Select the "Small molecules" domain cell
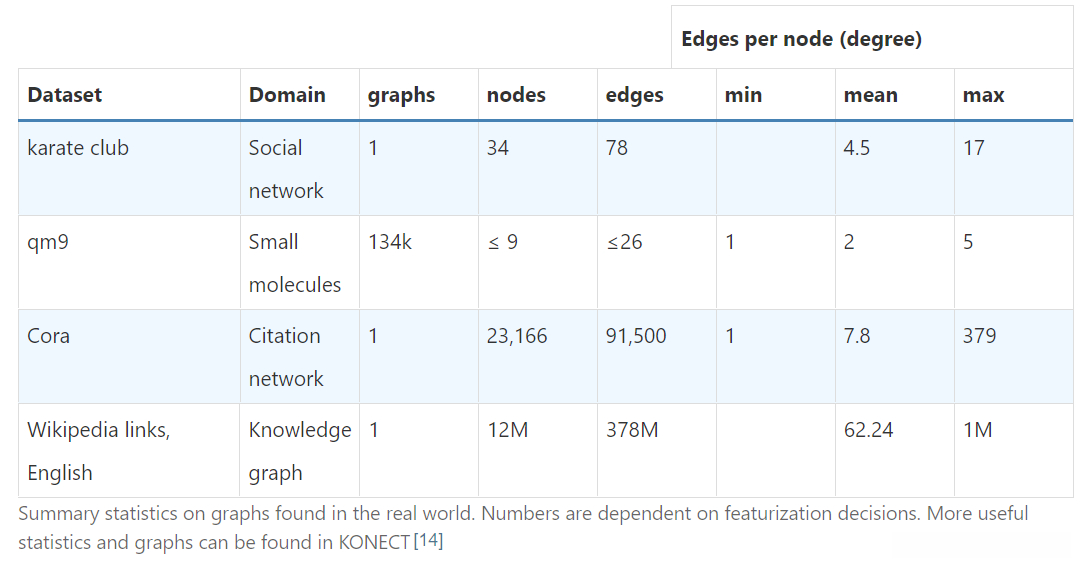Image resolution: width=1082 pixels, height=565 pixels. point(295,263)
